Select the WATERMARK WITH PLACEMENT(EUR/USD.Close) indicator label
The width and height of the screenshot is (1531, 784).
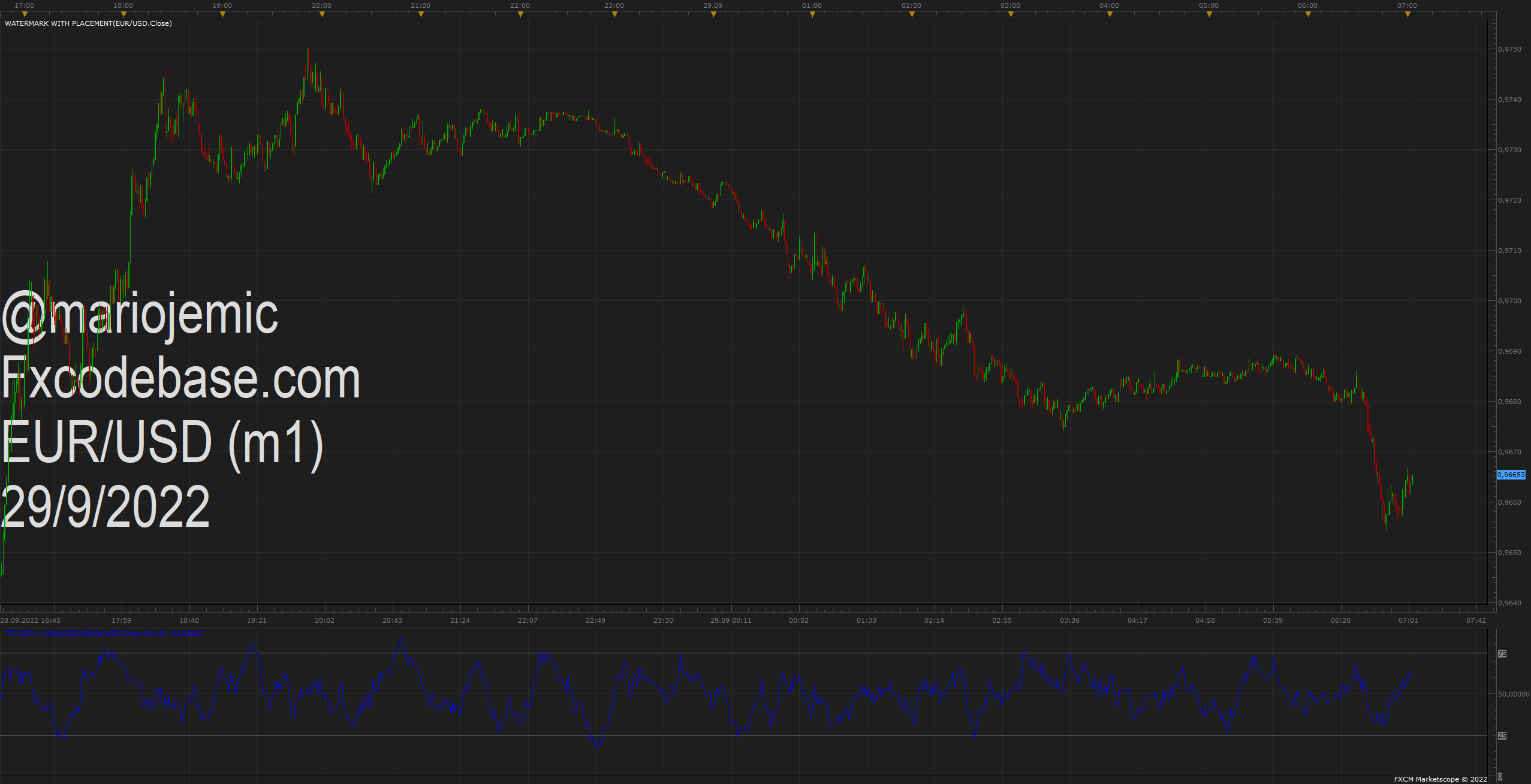coord(88,23)
